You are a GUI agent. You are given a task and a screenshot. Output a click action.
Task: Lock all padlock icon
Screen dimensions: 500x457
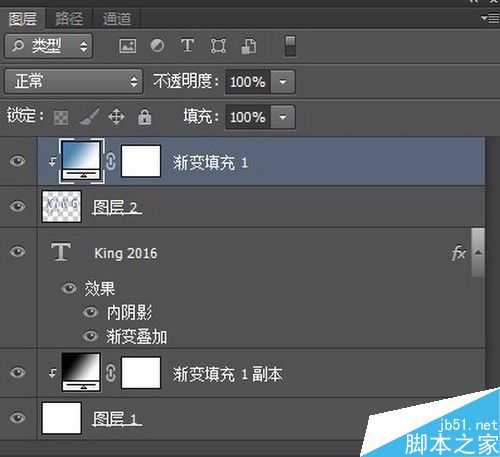[145, 117]
